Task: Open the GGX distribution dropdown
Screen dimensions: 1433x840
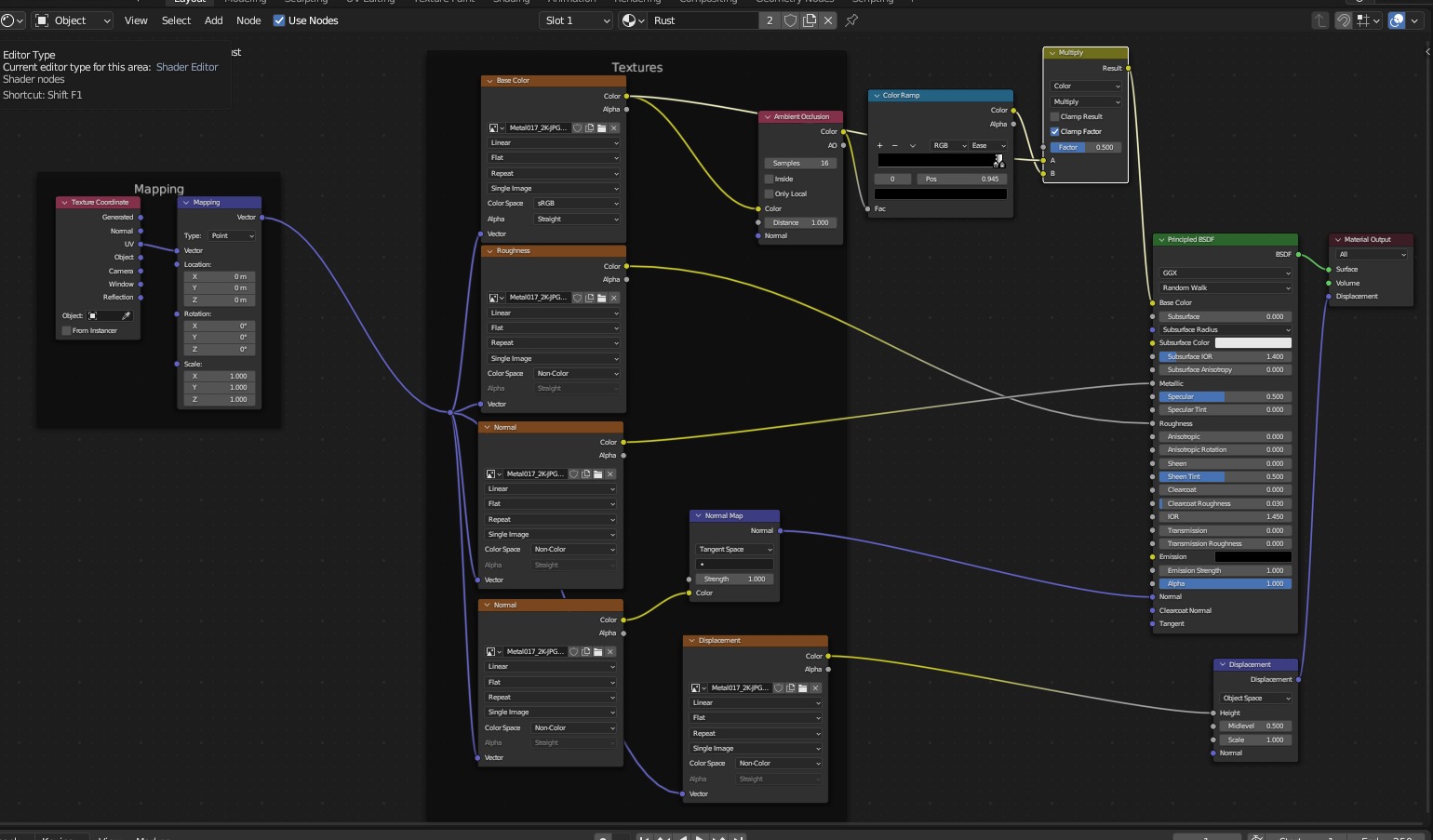Action: point(1225,273)
